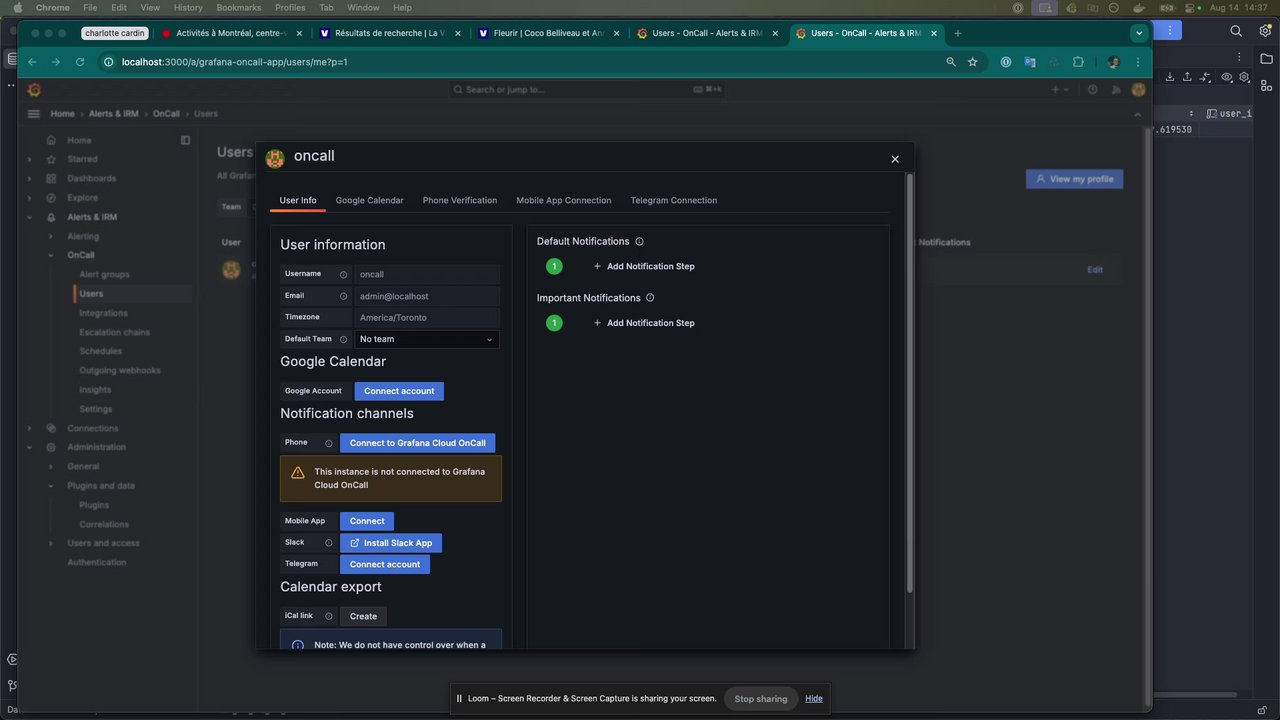Click the modal vertical scrollbar
The height and width of the screenshot is (720, 1280).
click(x=909, y=384)
